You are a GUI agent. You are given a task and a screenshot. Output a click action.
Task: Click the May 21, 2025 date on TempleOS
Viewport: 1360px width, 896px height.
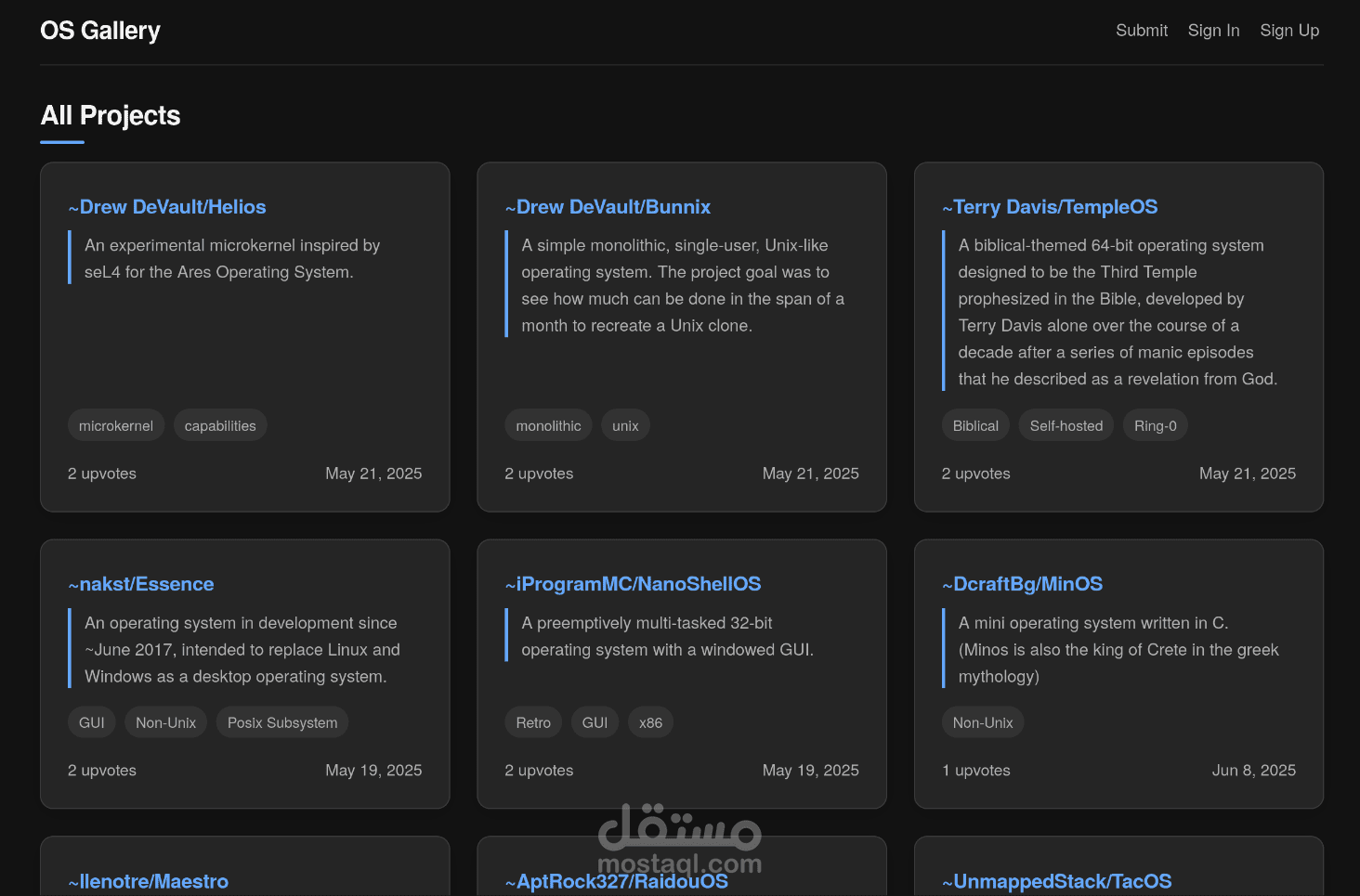coord(1248,474)
